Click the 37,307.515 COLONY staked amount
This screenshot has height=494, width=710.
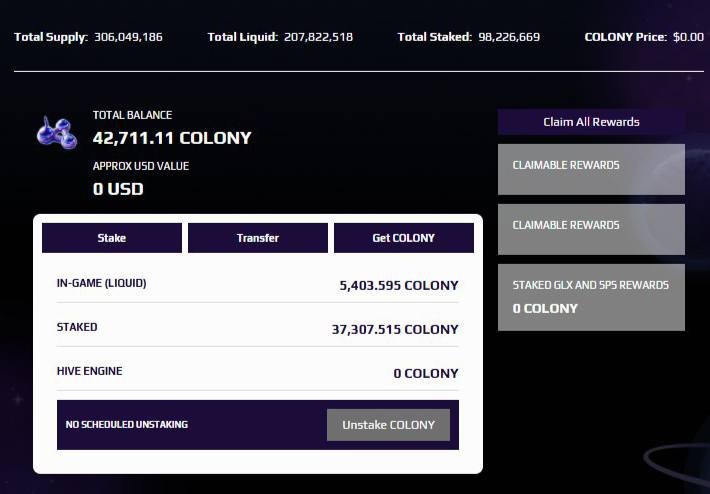[395, 329]
